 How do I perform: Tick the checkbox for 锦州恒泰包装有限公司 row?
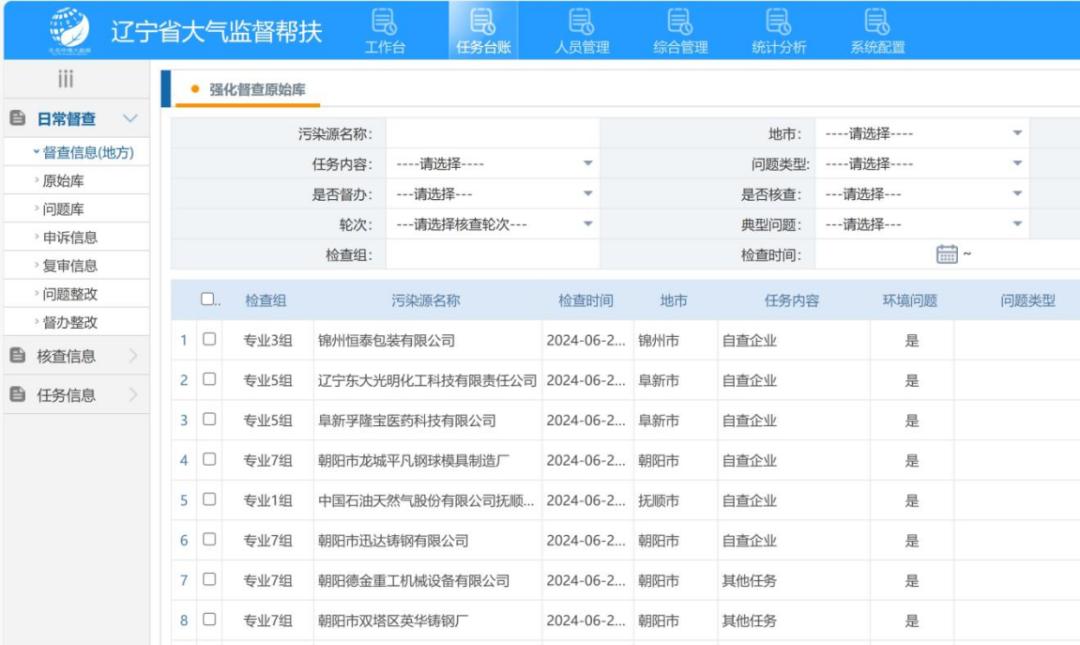click(210, 340)
